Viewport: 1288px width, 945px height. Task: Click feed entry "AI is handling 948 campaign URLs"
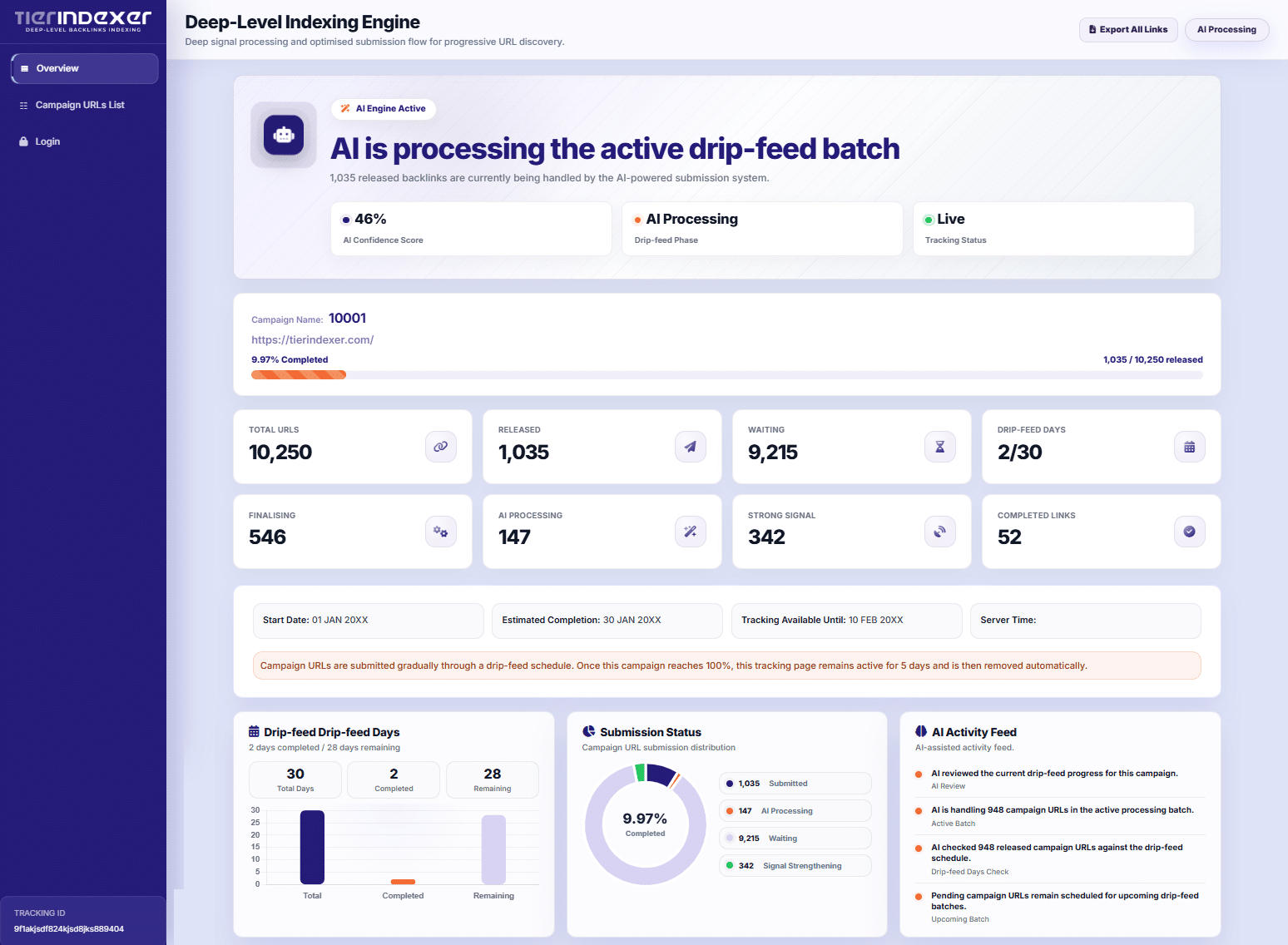click(1058, 816)
